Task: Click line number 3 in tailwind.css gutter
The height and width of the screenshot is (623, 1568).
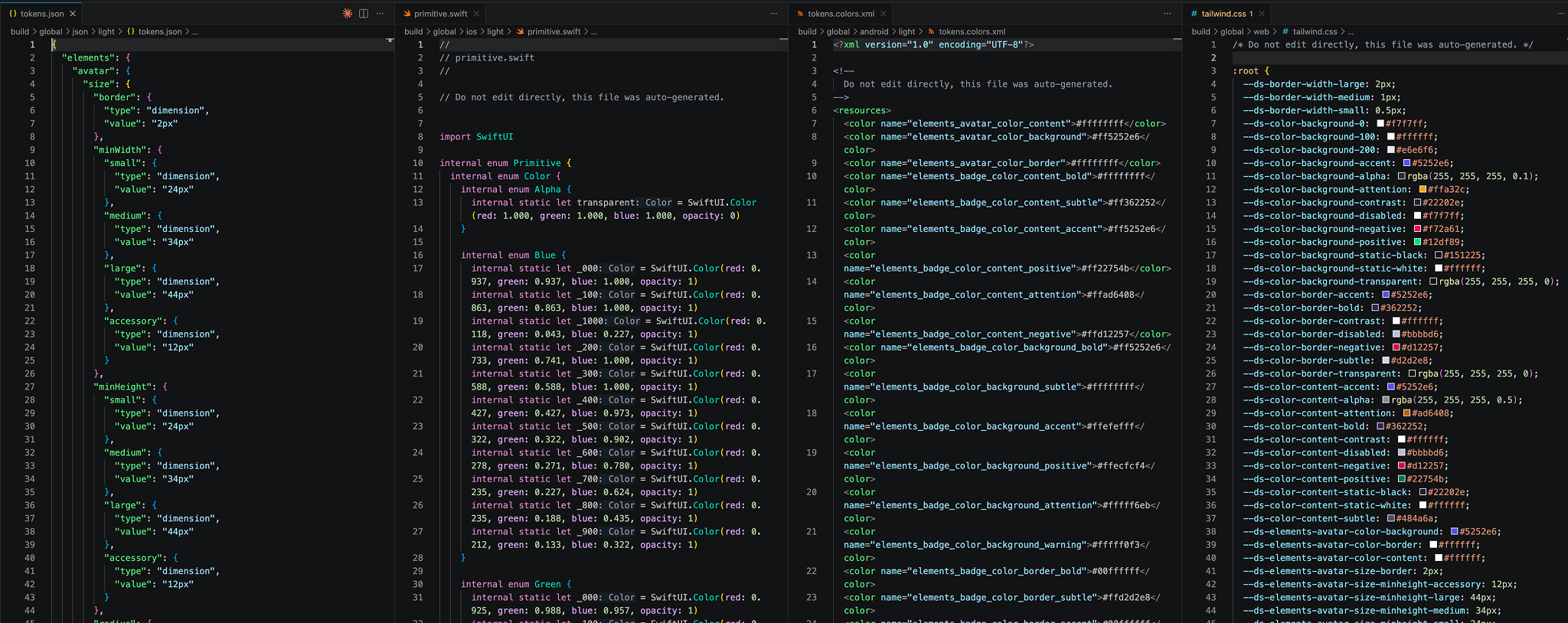Action: [x=1214, y=71]
